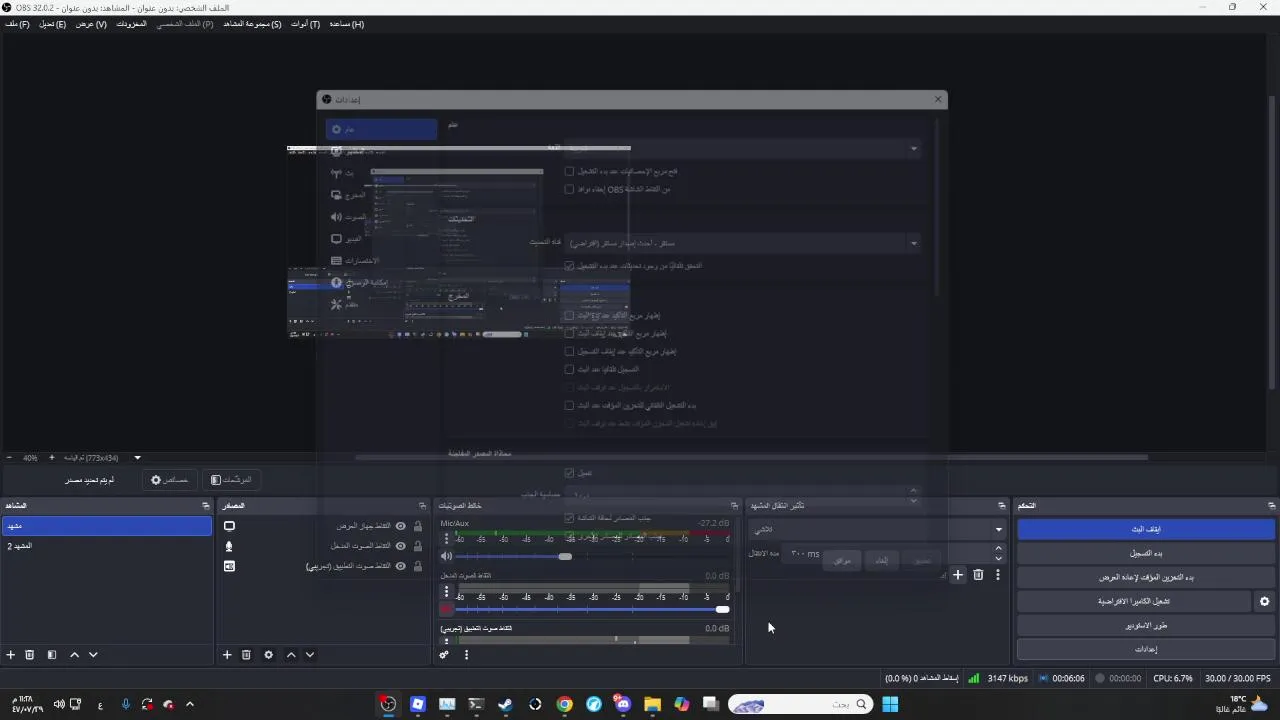Viewport: 1280px width, 720px height.
Task: Move the selected source up
Action: 291,655
